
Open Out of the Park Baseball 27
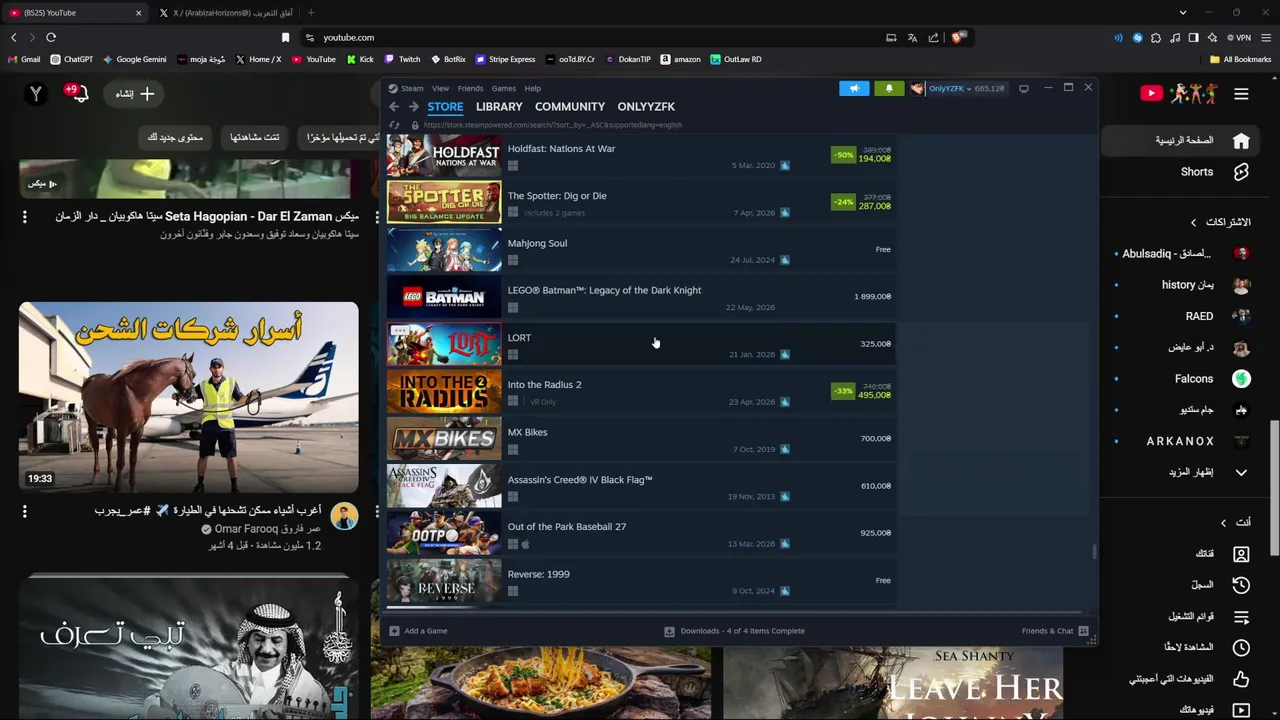click(x=639, y=533)
